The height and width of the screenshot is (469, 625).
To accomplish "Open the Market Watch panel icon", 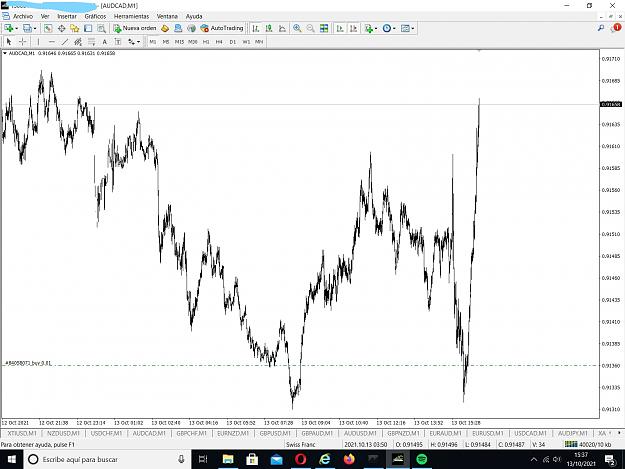I will pos(48,28).
